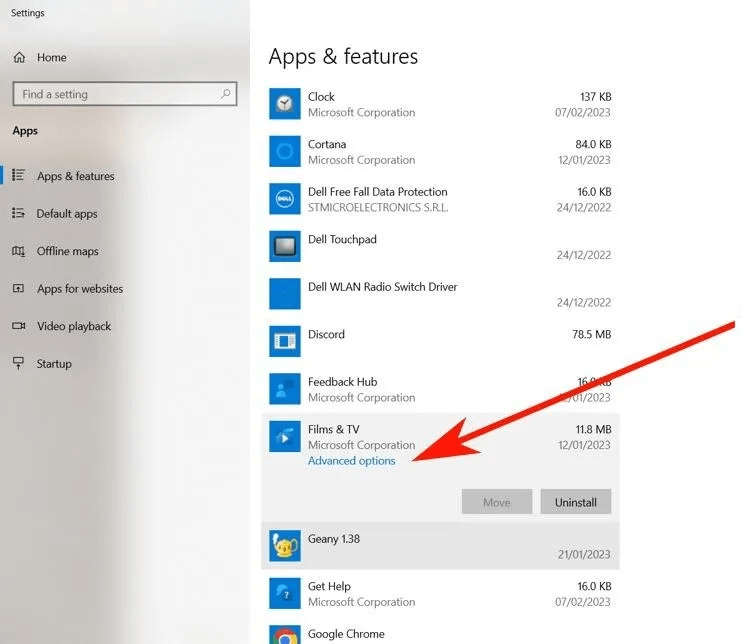Image resolution: width=741 pixels, height=644 pixels.
Task: Click the greyed Move button
Action: click(x=497, y=502)
